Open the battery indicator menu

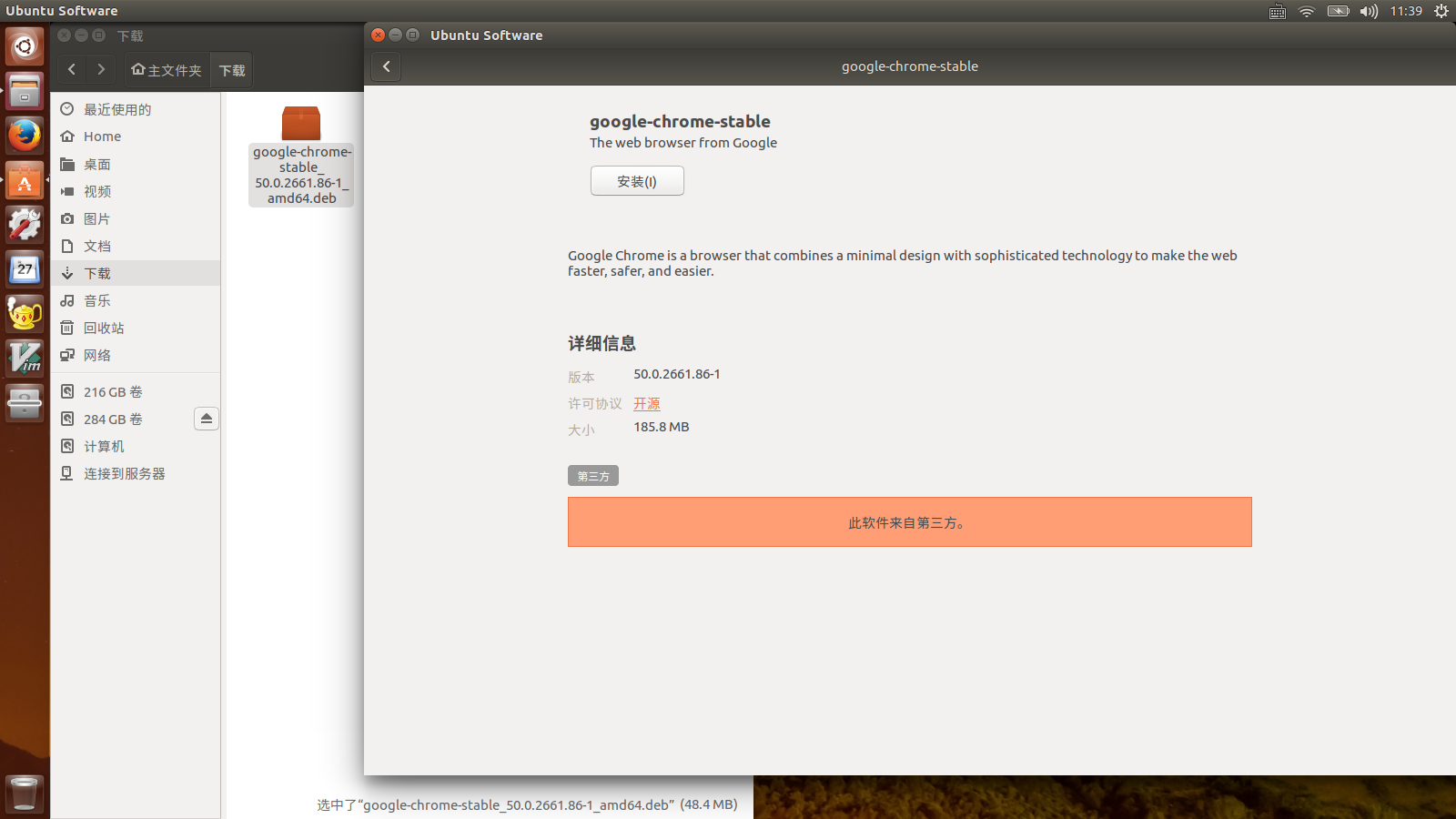(x=1338, y=11)
